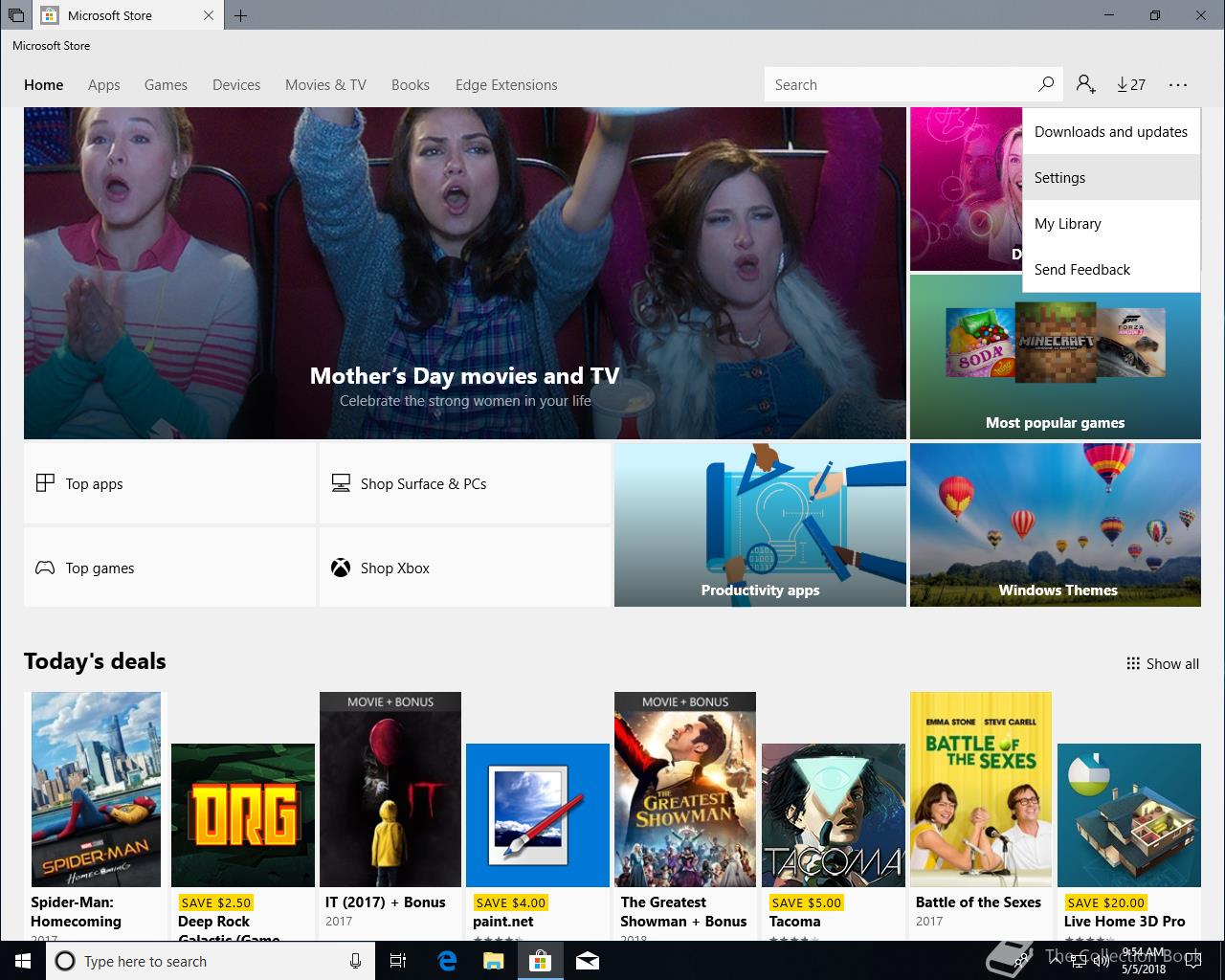This screenshot has height=980, width=1225.
Task: Open the Windows Themes tile
Action: point(1056,524)
